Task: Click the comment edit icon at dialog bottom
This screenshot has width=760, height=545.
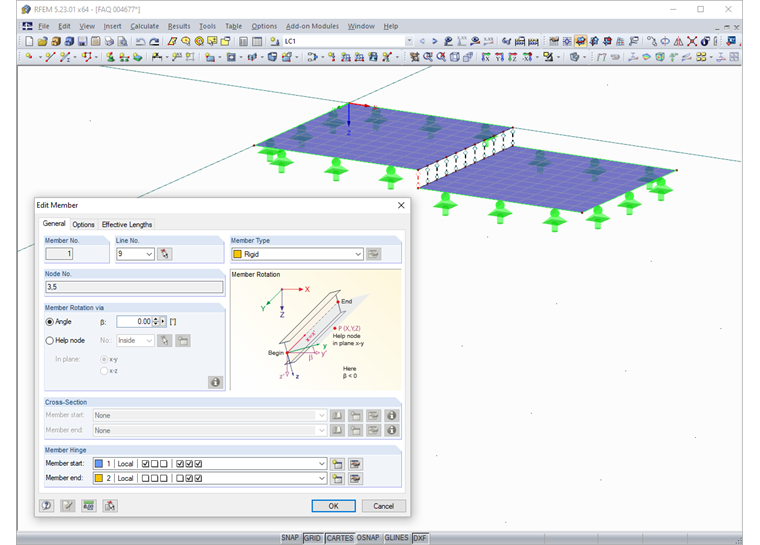Action: pos(68,506)
